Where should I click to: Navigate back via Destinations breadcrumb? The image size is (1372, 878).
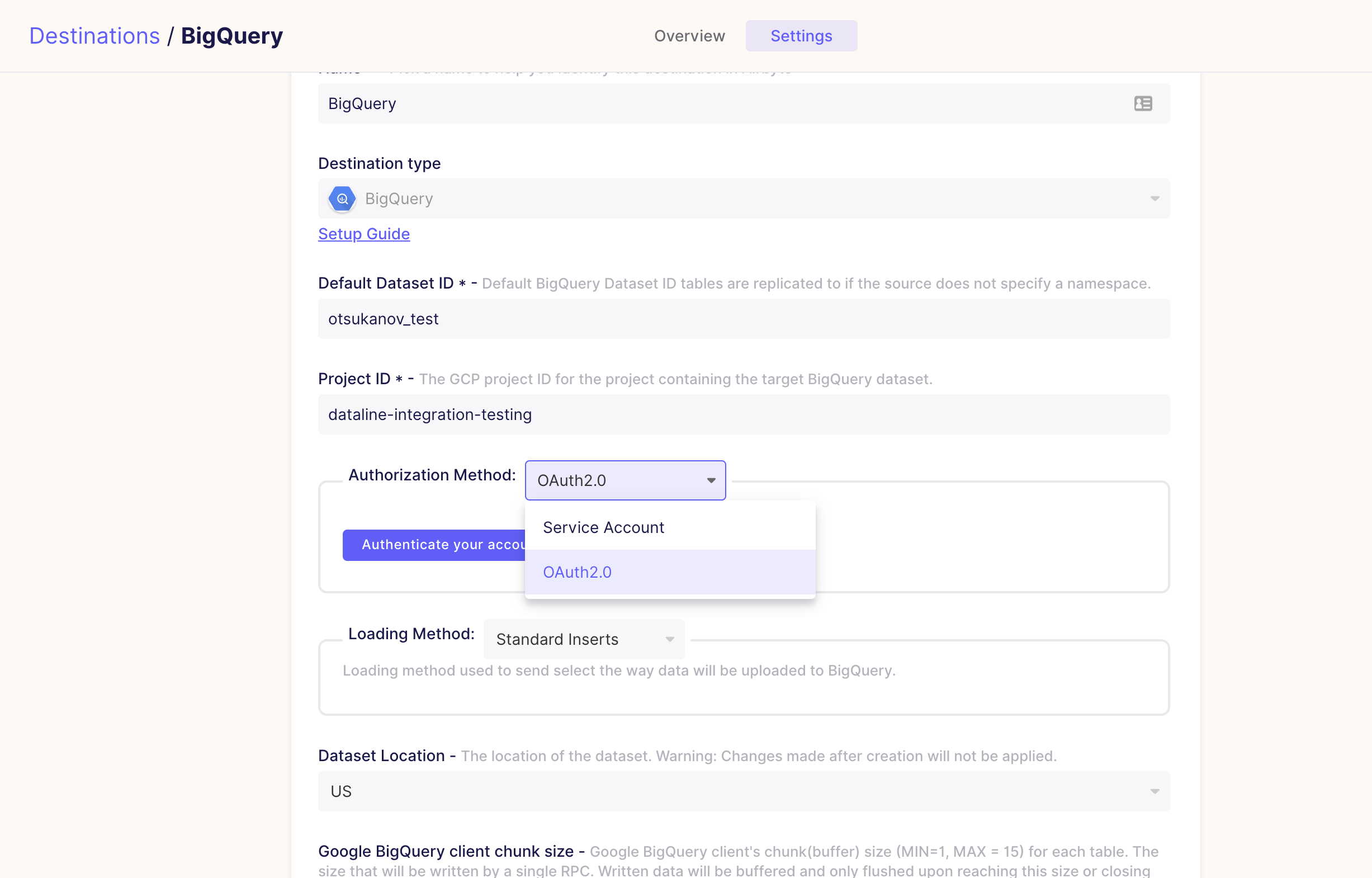(94, 35)
